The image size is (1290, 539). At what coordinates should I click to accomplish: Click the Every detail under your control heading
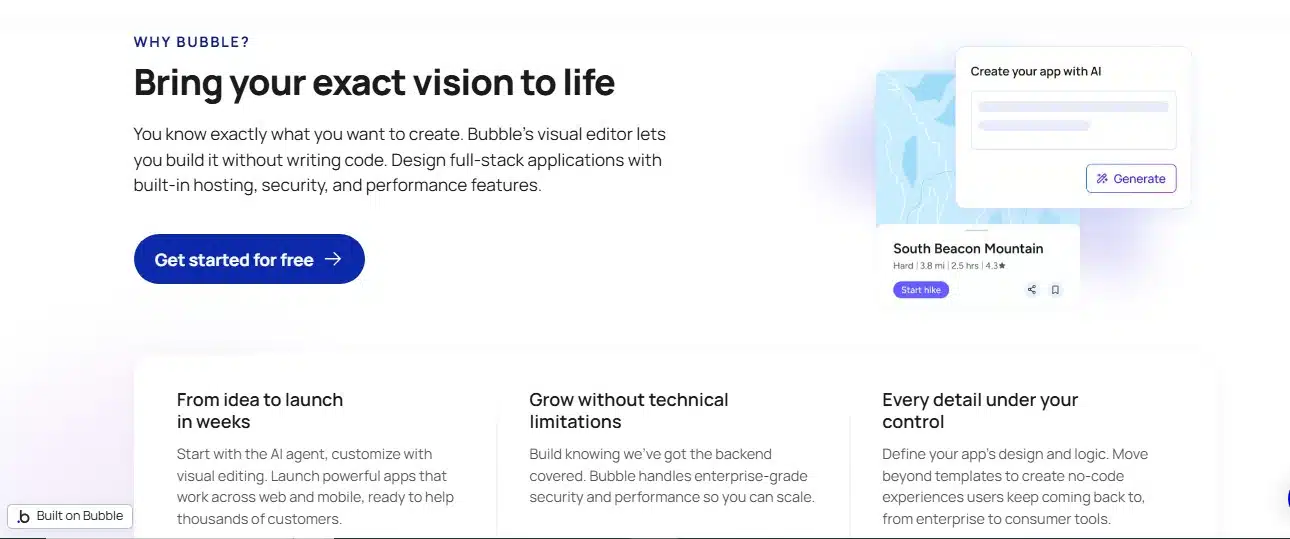click(x=980, y=410)
